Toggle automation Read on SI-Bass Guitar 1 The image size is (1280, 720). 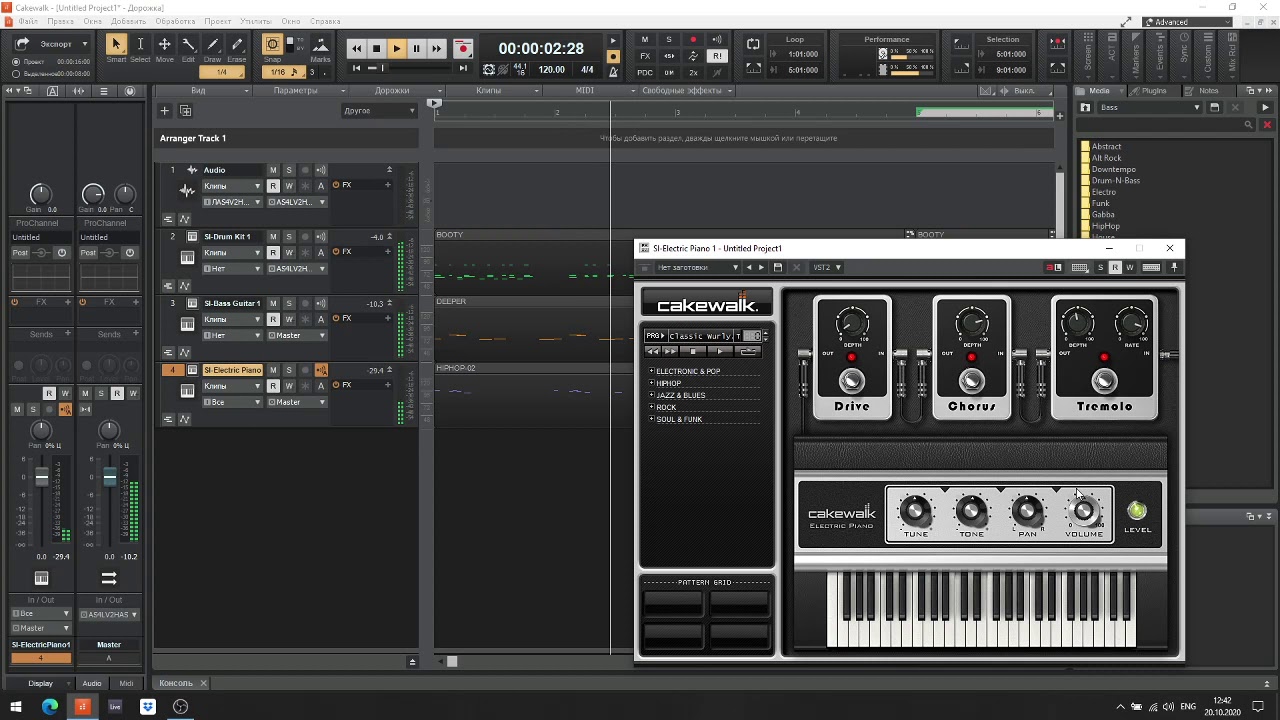[273, 319]
